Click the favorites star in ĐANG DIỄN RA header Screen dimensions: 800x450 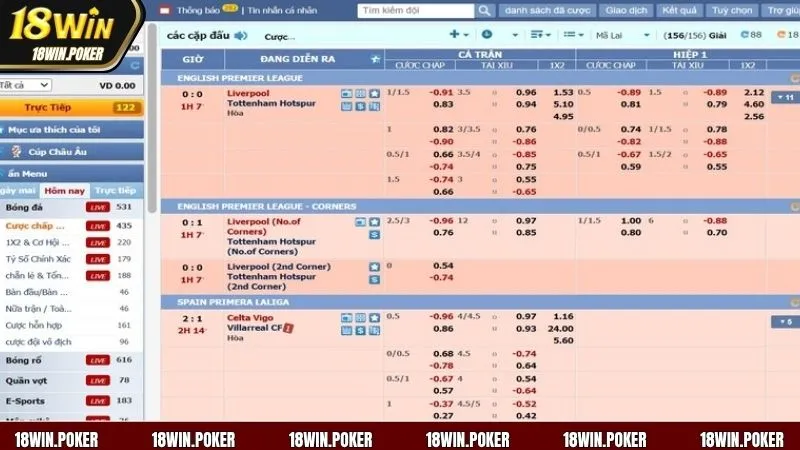(x=376, y=59)
